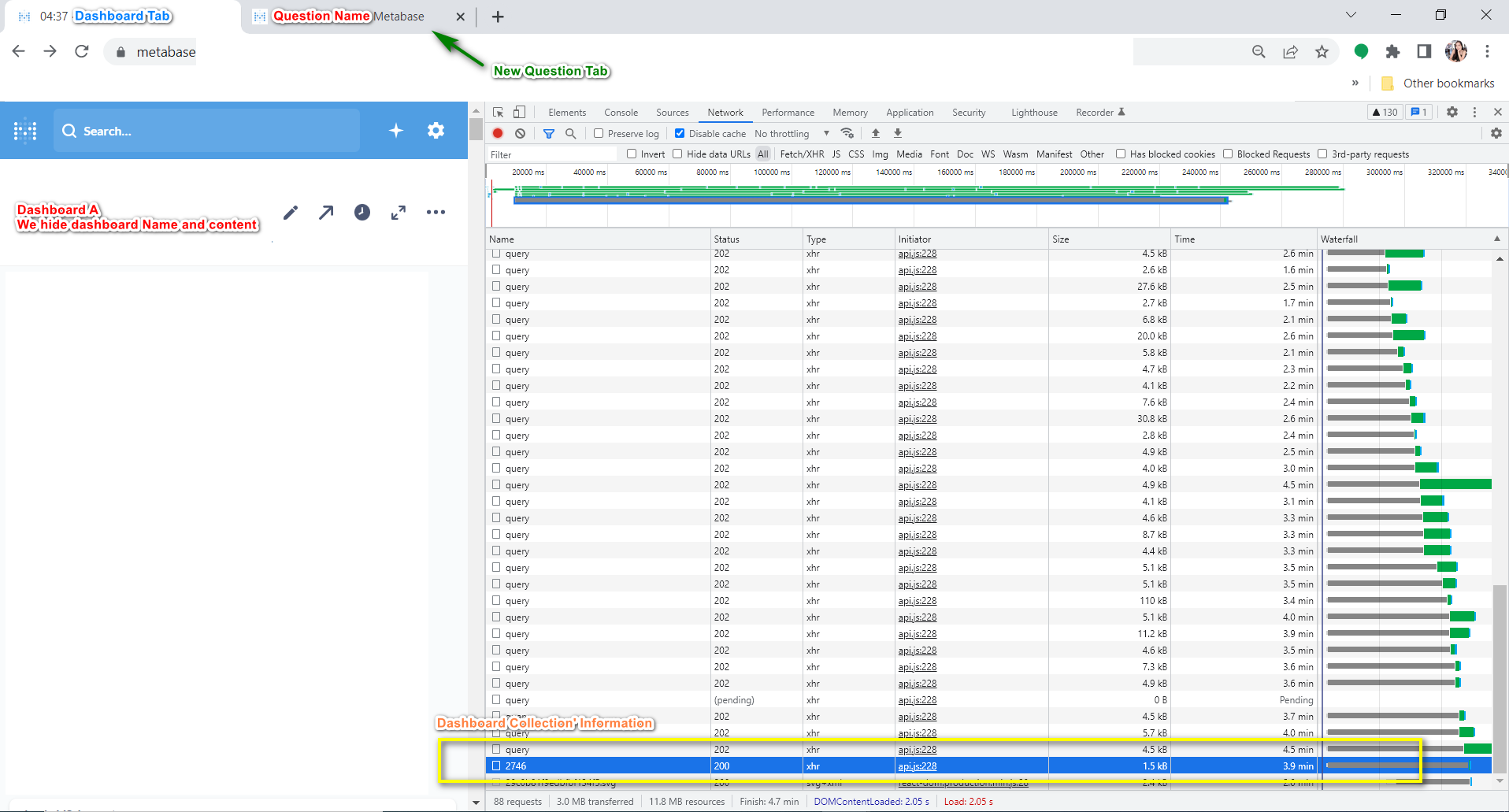This screenshot has width=1509, height=812.
Task: Select the pencil edit icon on Dashboard A
Action: point(290,212)
